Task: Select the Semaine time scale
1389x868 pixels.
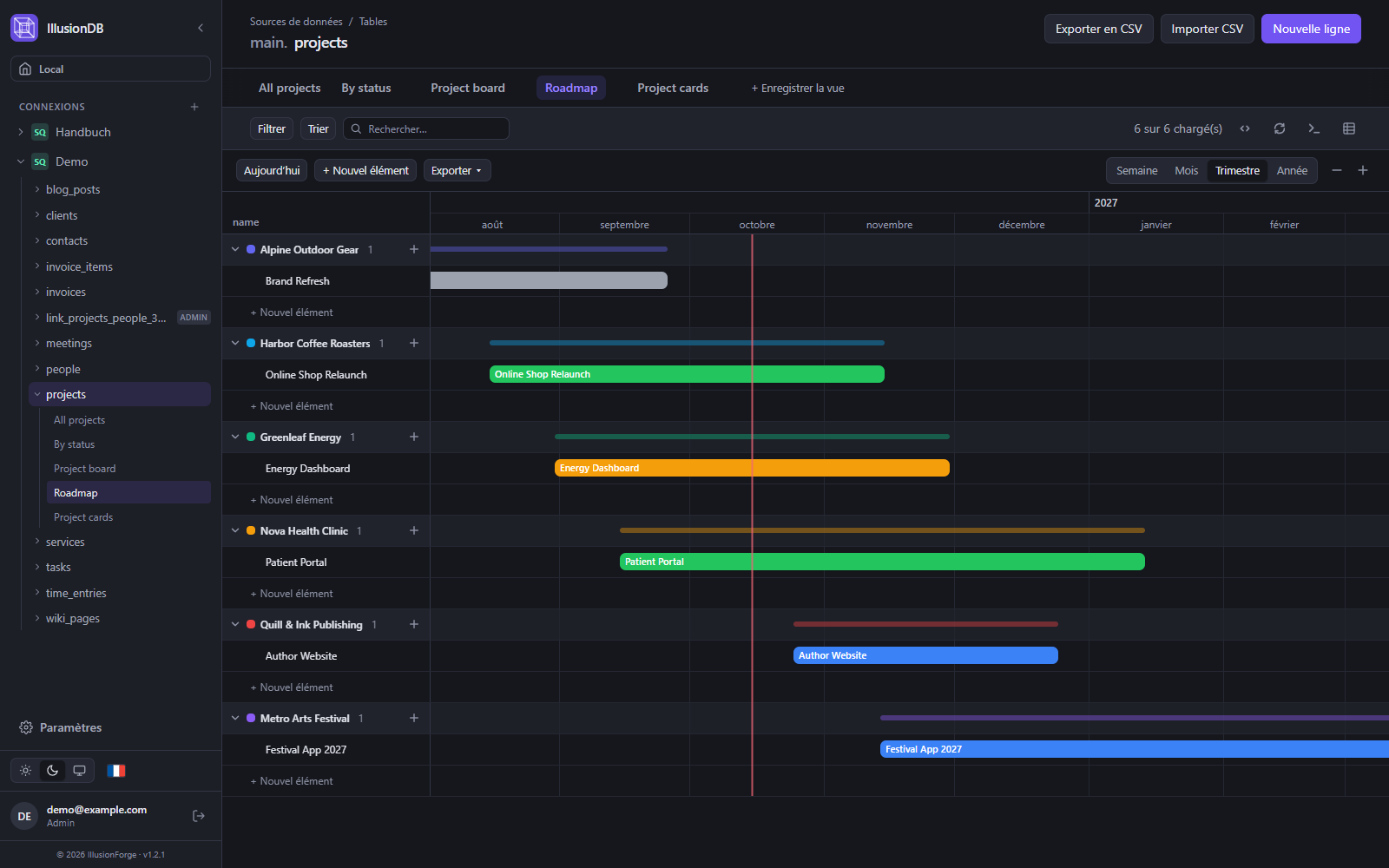Action: click(x=1136, y=170)
